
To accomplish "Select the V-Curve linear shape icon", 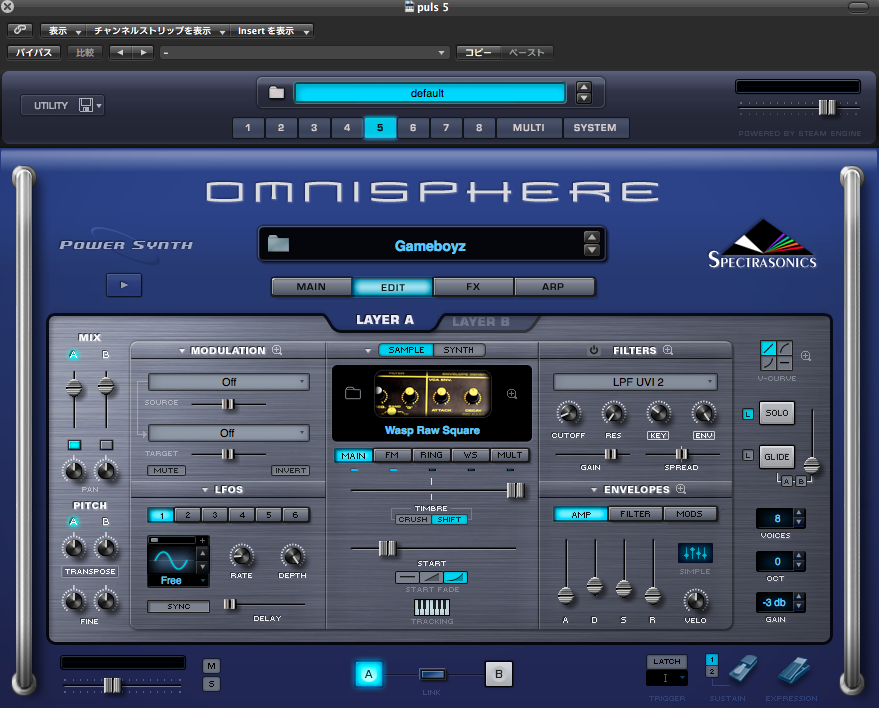I will click(768, 348).
